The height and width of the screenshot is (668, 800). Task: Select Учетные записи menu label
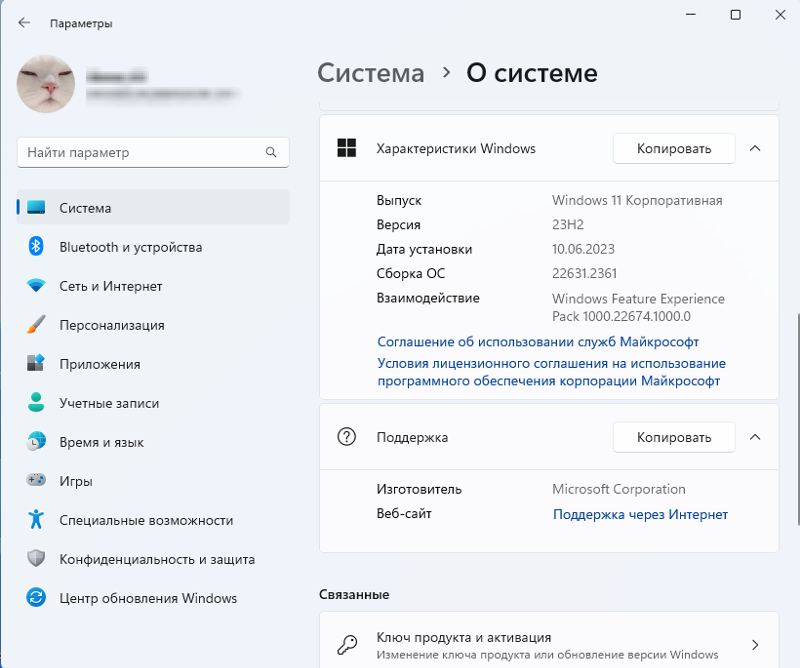[x=109, y=403]
